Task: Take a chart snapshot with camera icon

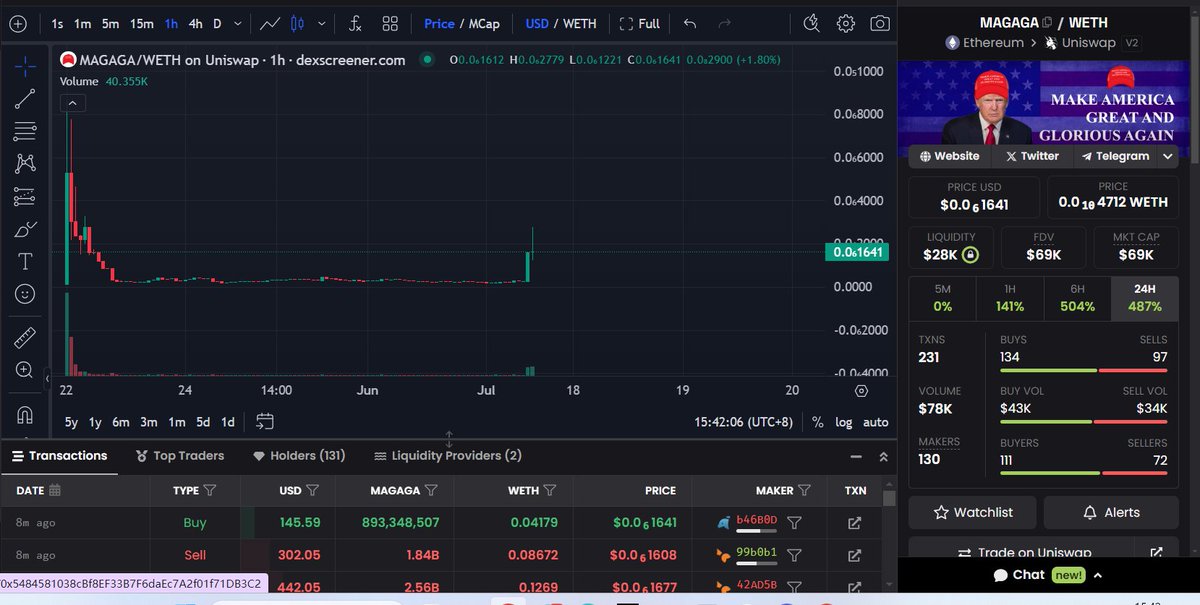Action: click(880, 23)
